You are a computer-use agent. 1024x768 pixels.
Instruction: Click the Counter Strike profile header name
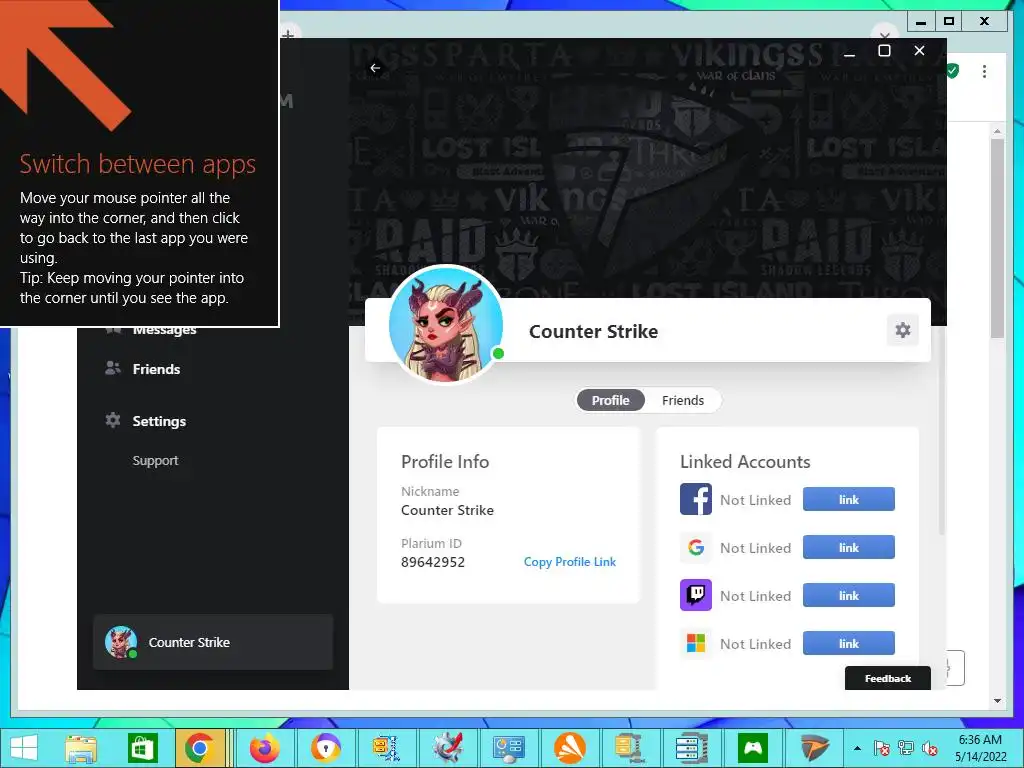click(593, 331)
